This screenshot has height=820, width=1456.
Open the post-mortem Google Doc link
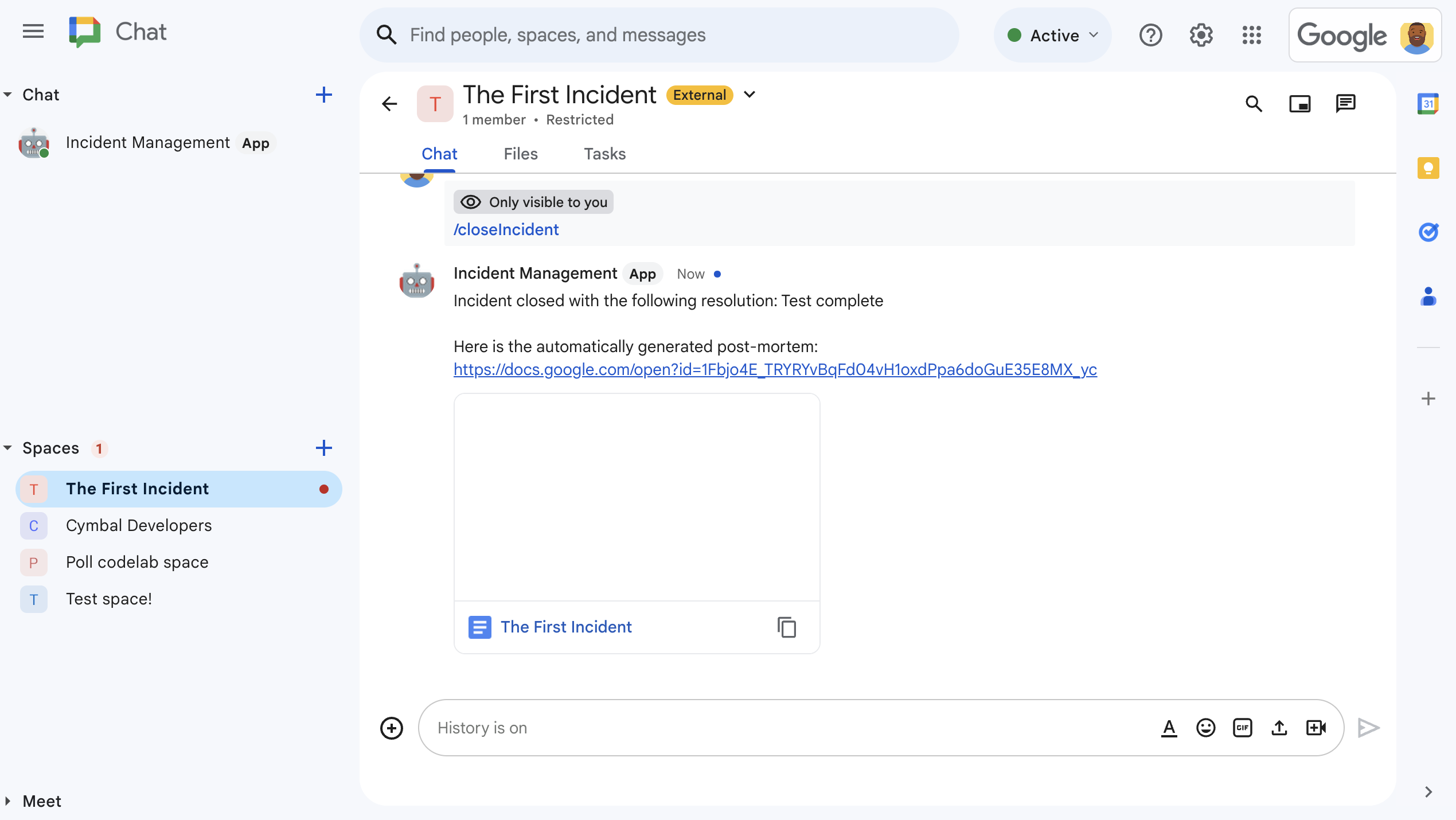pyautogui.click(x=775, y=369)
